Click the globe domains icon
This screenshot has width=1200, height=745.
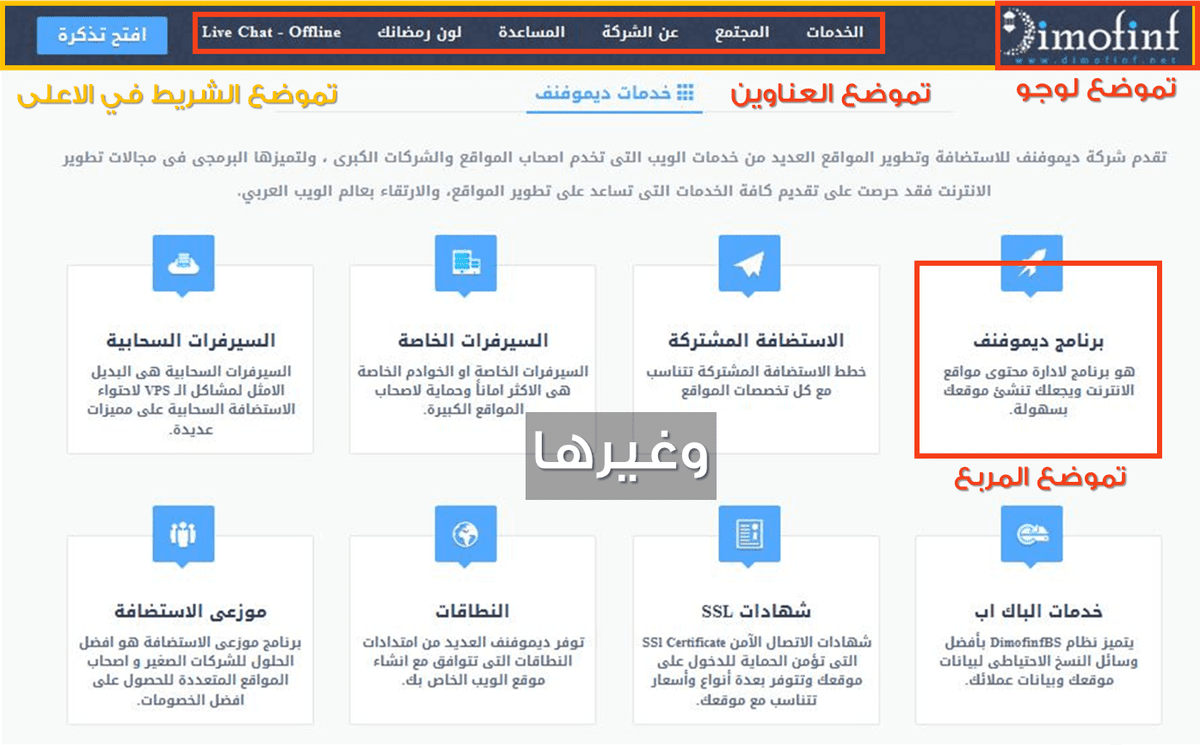tap(466, 535)
